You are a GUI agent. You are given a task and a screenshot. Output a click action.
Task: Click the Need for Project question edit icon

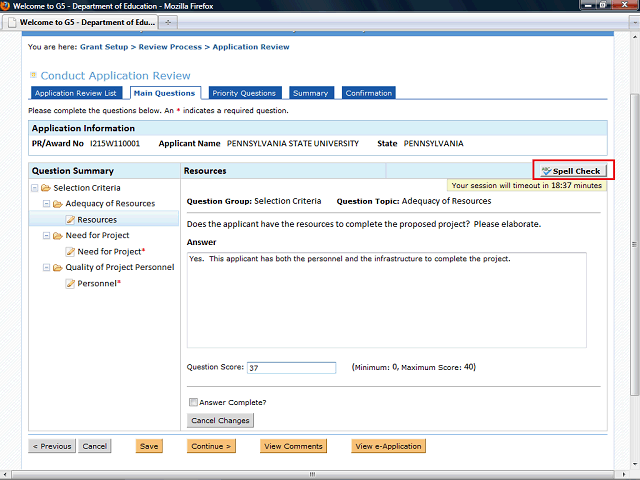(x=70, y=252)
